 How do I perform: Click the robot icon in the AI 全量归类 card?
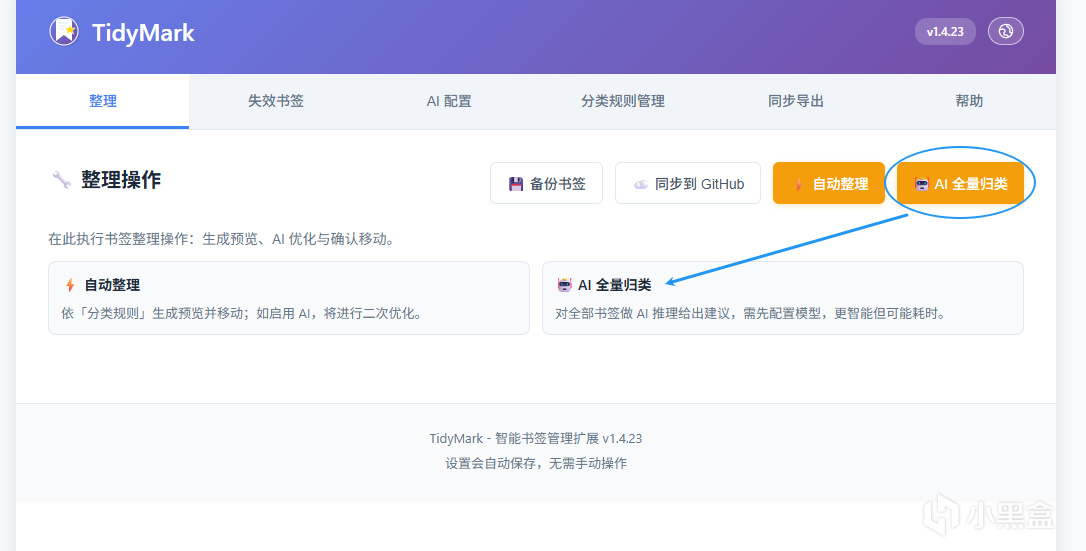pos(564,285)
